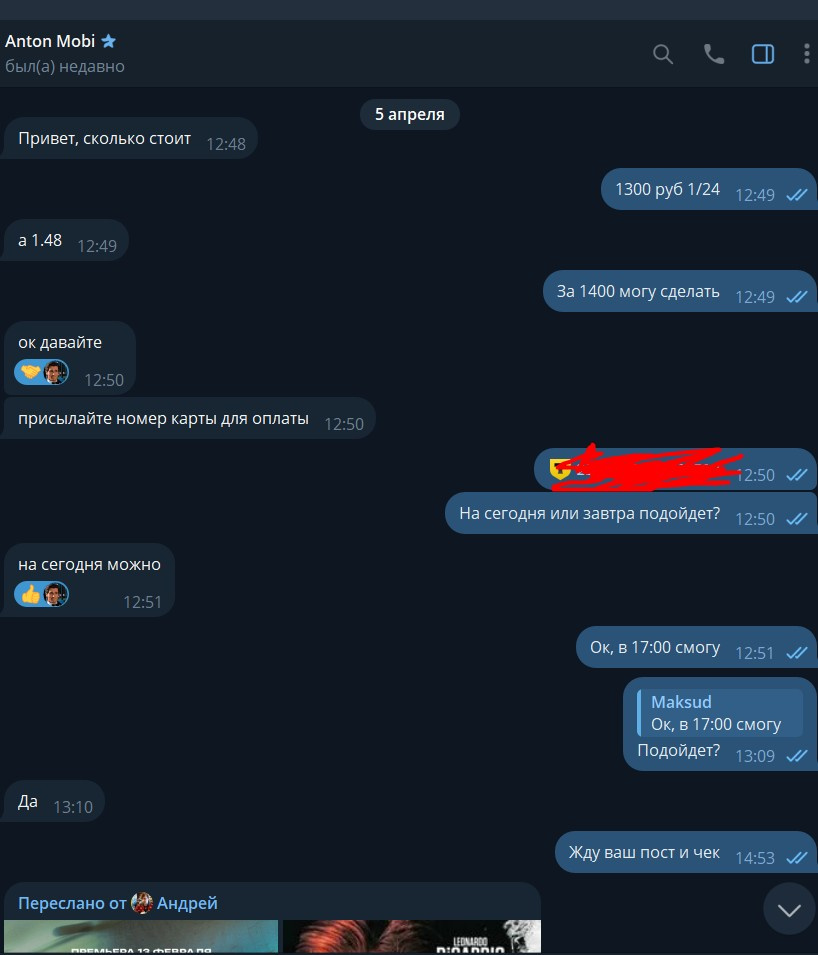Viewport: 818px width, 955px height.
Task: Open forwarded sender Андрей's profile
Action: point(187,903)
